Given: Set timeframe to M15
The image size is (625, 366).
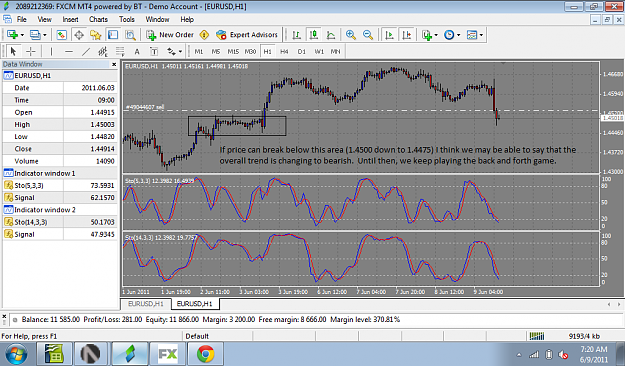Looking at the screenshot, I should coord(233,51).
